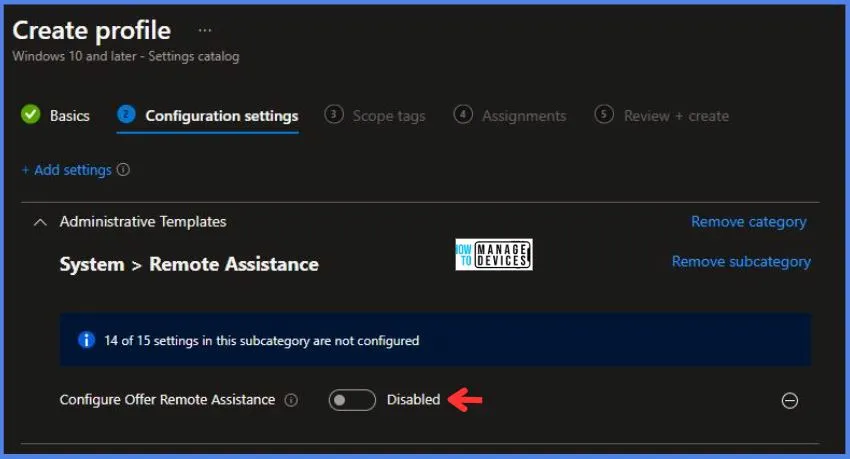Click the '14 of 15 settings' message text

pyautogui.click(x=261, y=340)
